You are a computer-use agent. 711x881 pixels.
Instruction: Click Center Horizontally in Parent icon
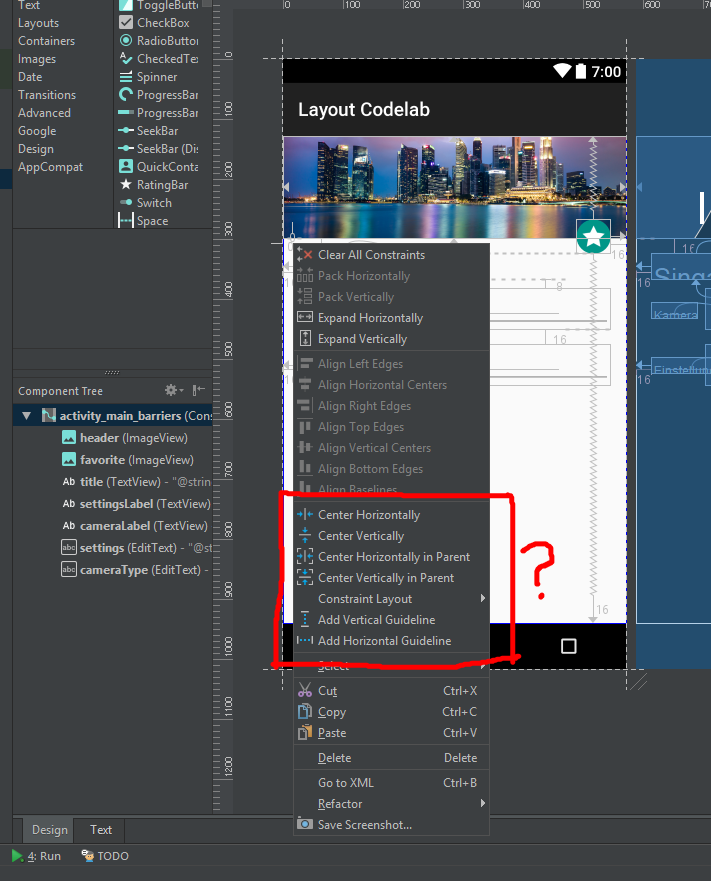[x=305, y=556]
